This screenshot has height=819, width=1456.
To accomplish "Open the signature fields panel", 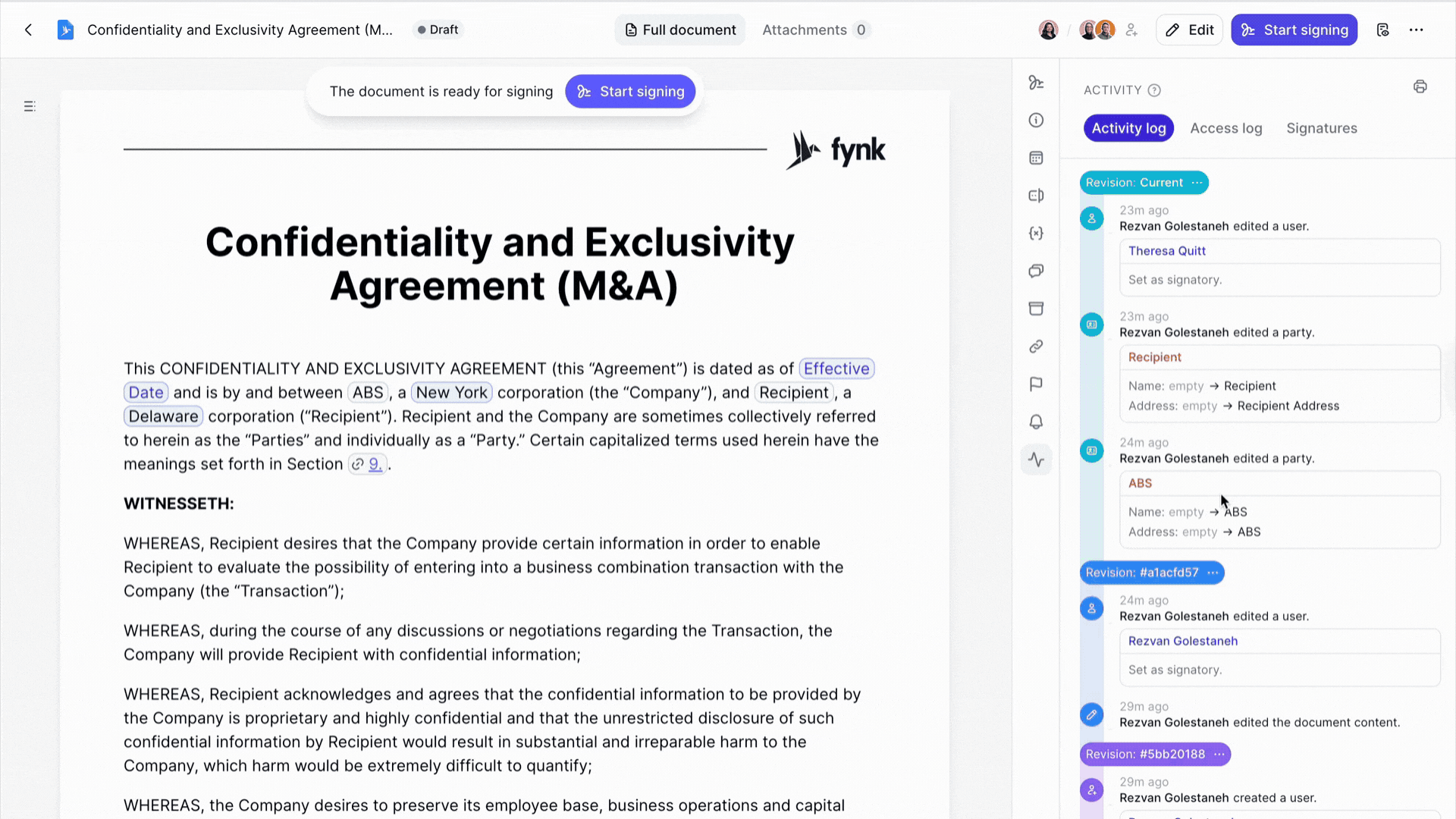I will click(1036, 83).
